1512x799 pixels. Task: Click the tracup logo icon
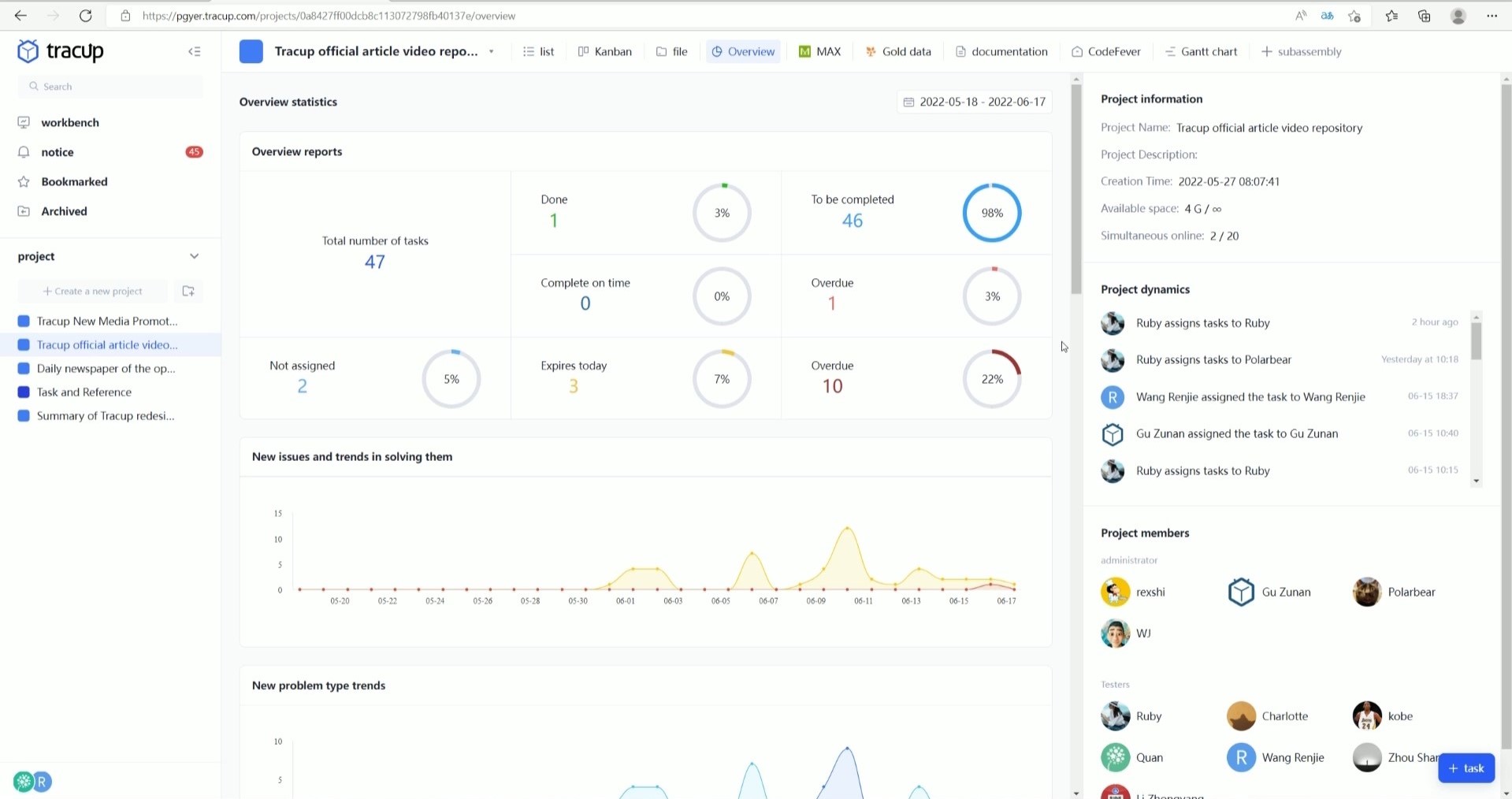click(28, 51)
